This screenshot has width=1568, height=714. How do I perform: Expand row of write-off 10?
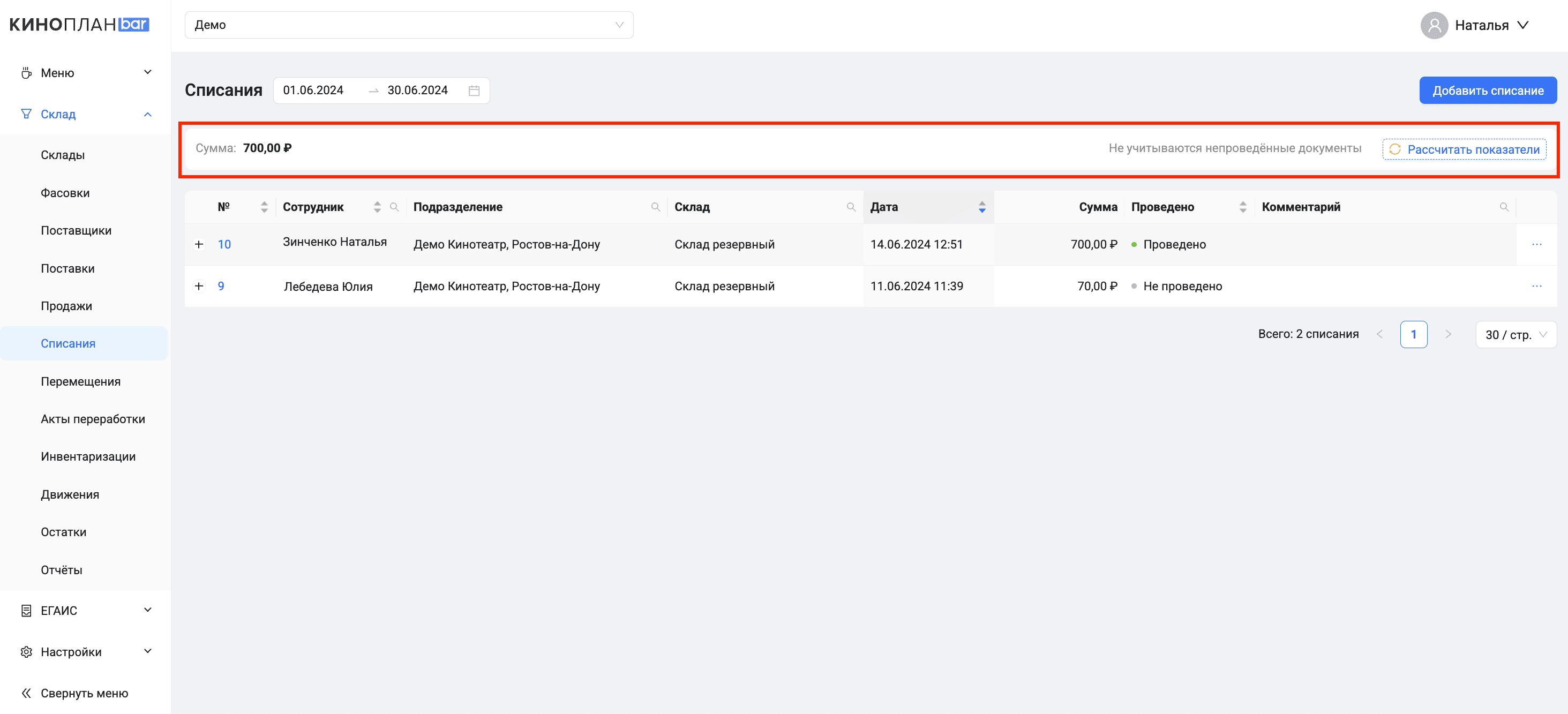(x=198, y=244)
